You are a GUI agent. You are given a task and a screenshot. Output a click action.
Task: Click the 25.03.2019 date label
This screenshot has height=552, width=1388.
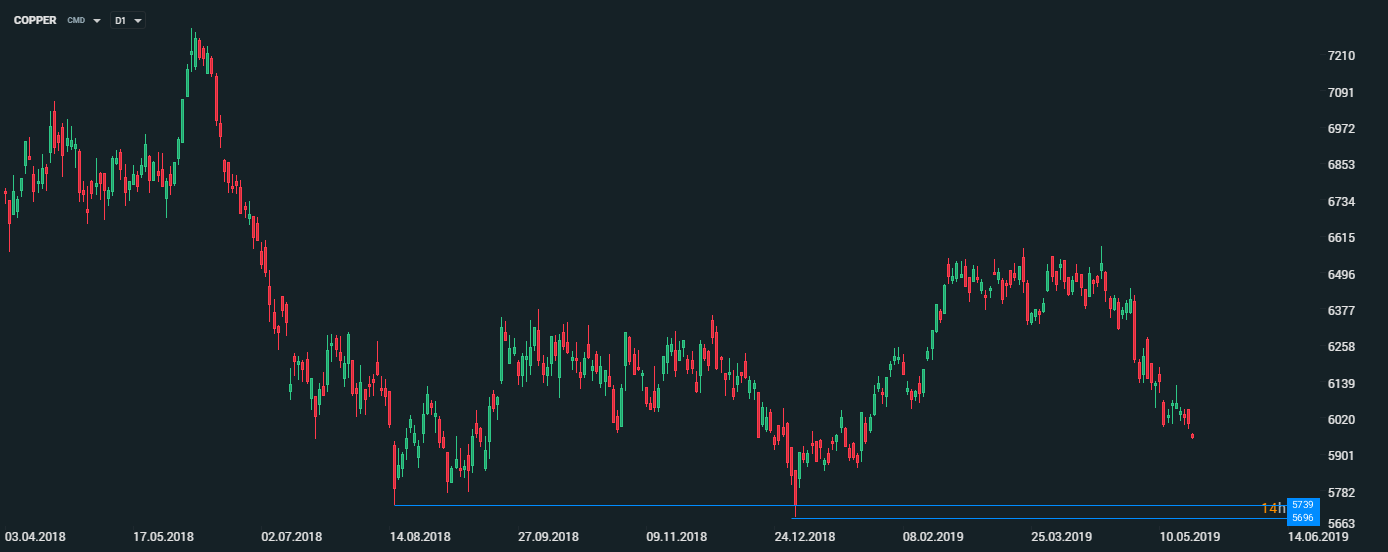[1062, 538]
